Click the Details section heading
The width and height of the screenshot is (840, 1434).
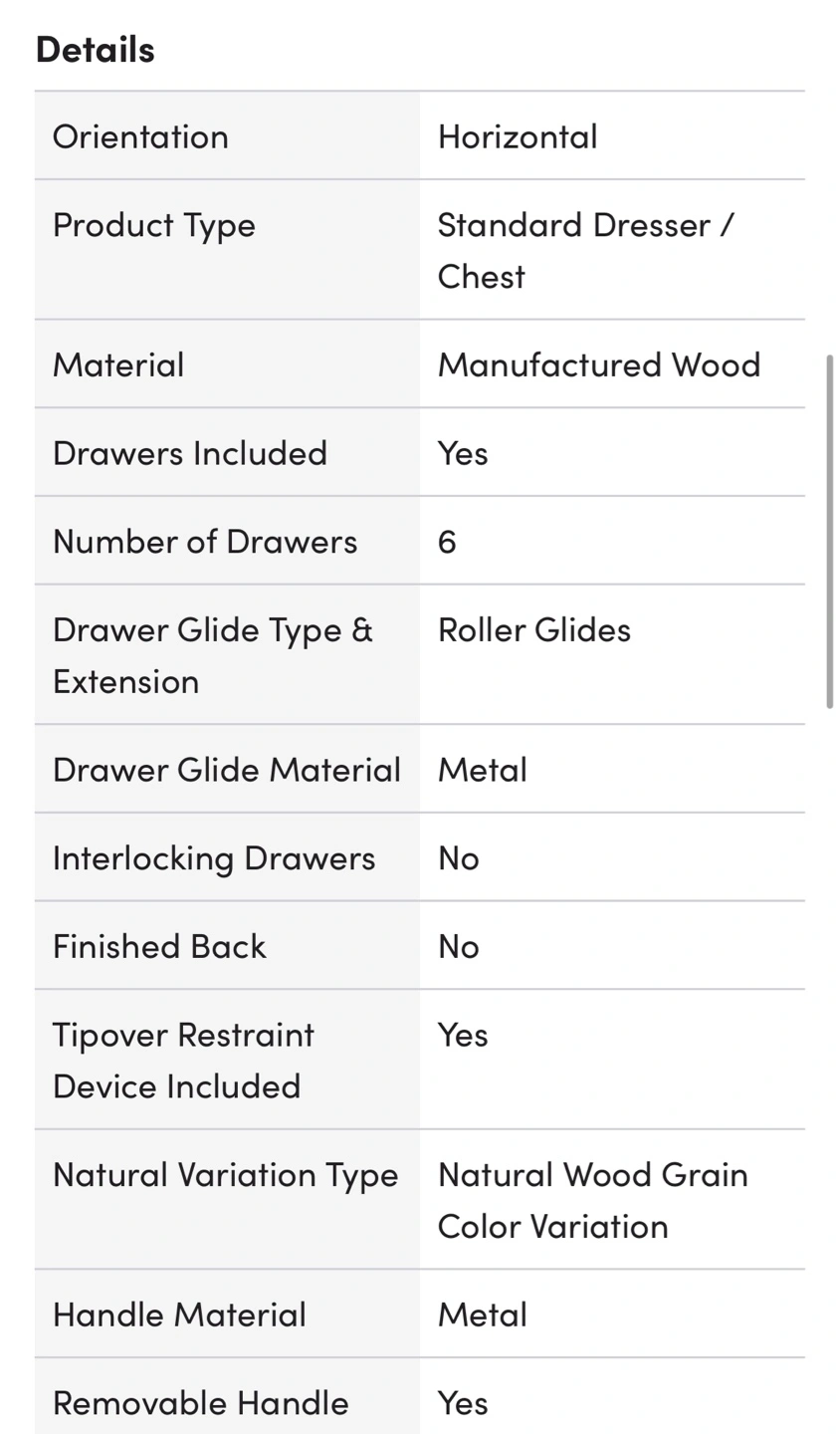click(x=95, y=49)
